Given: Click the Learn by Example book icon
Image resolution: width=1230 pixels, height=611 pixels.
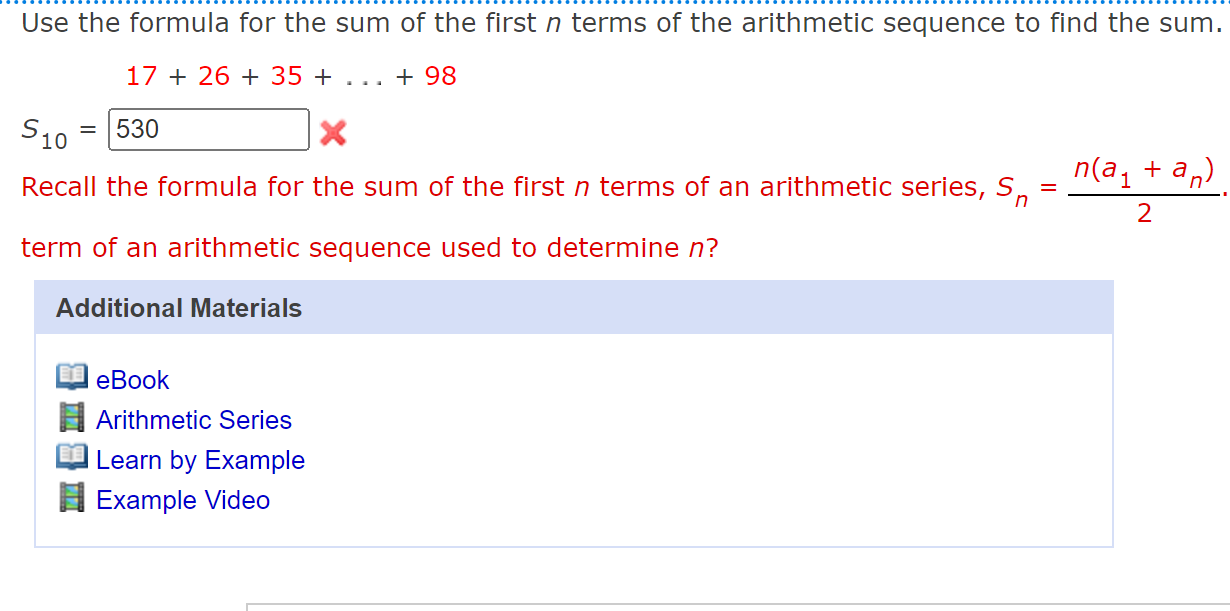Looking at the screenshot, I should tap(70, 458).
